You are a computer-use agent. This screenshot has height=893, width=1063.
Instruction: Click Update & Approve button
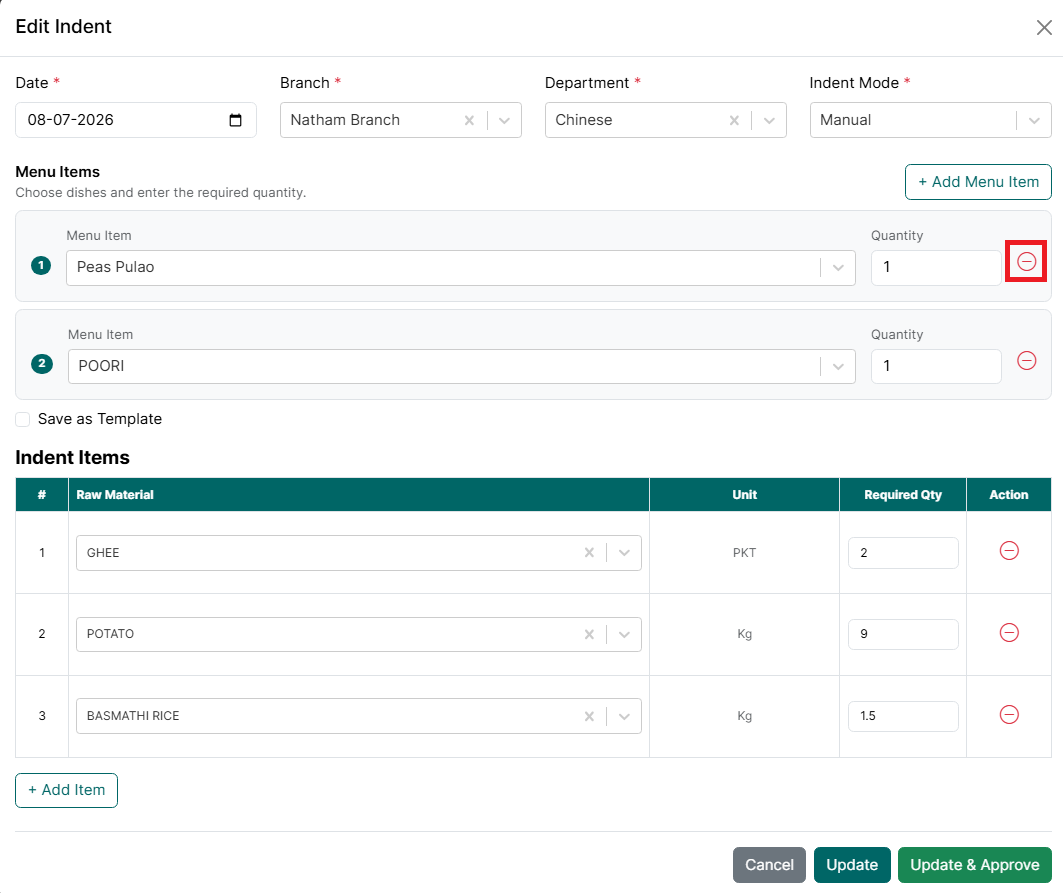[974, 865]
